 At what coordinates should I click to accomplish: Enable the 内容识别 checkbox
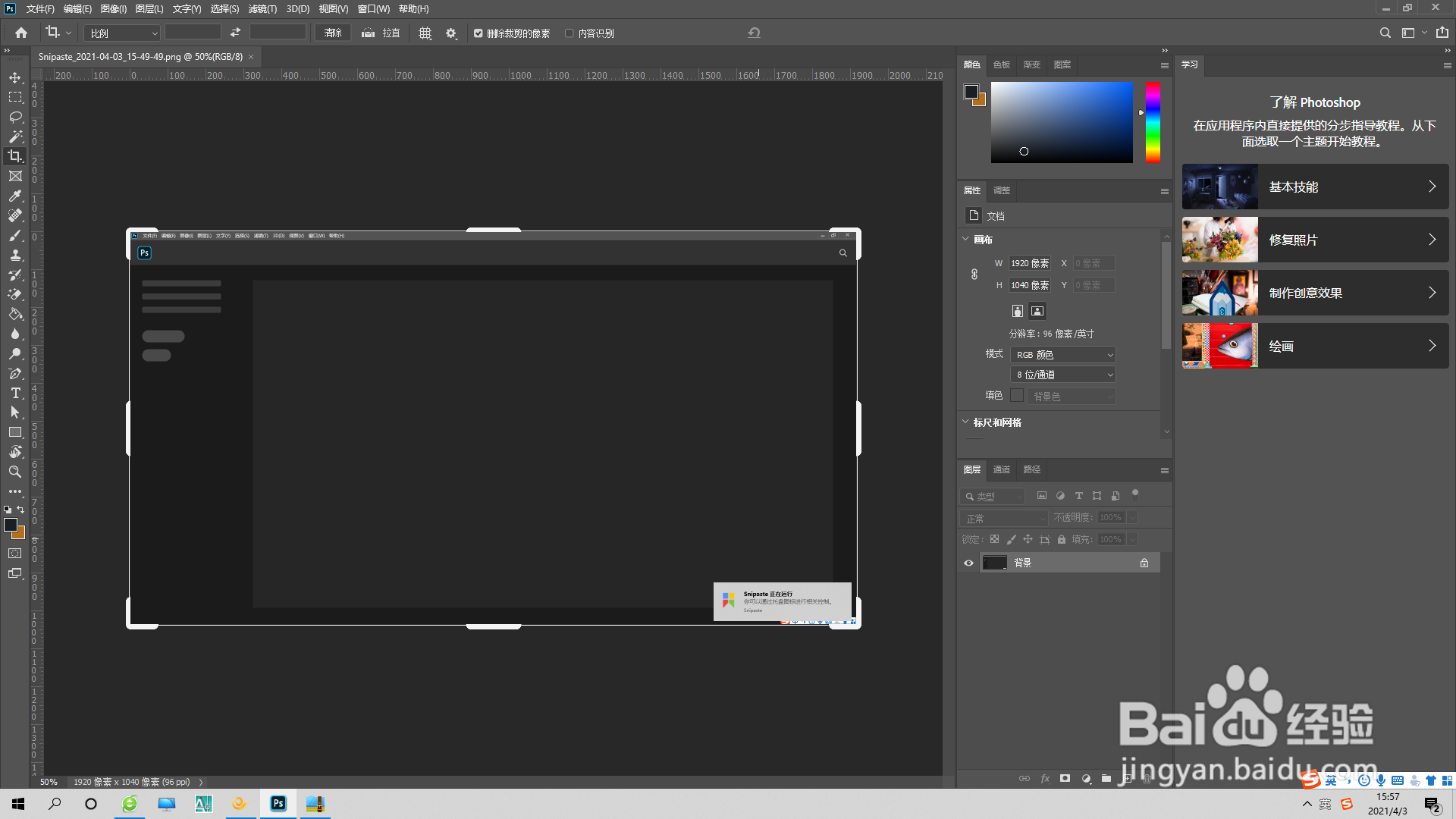pyautogui.click(x=570, y=33)
